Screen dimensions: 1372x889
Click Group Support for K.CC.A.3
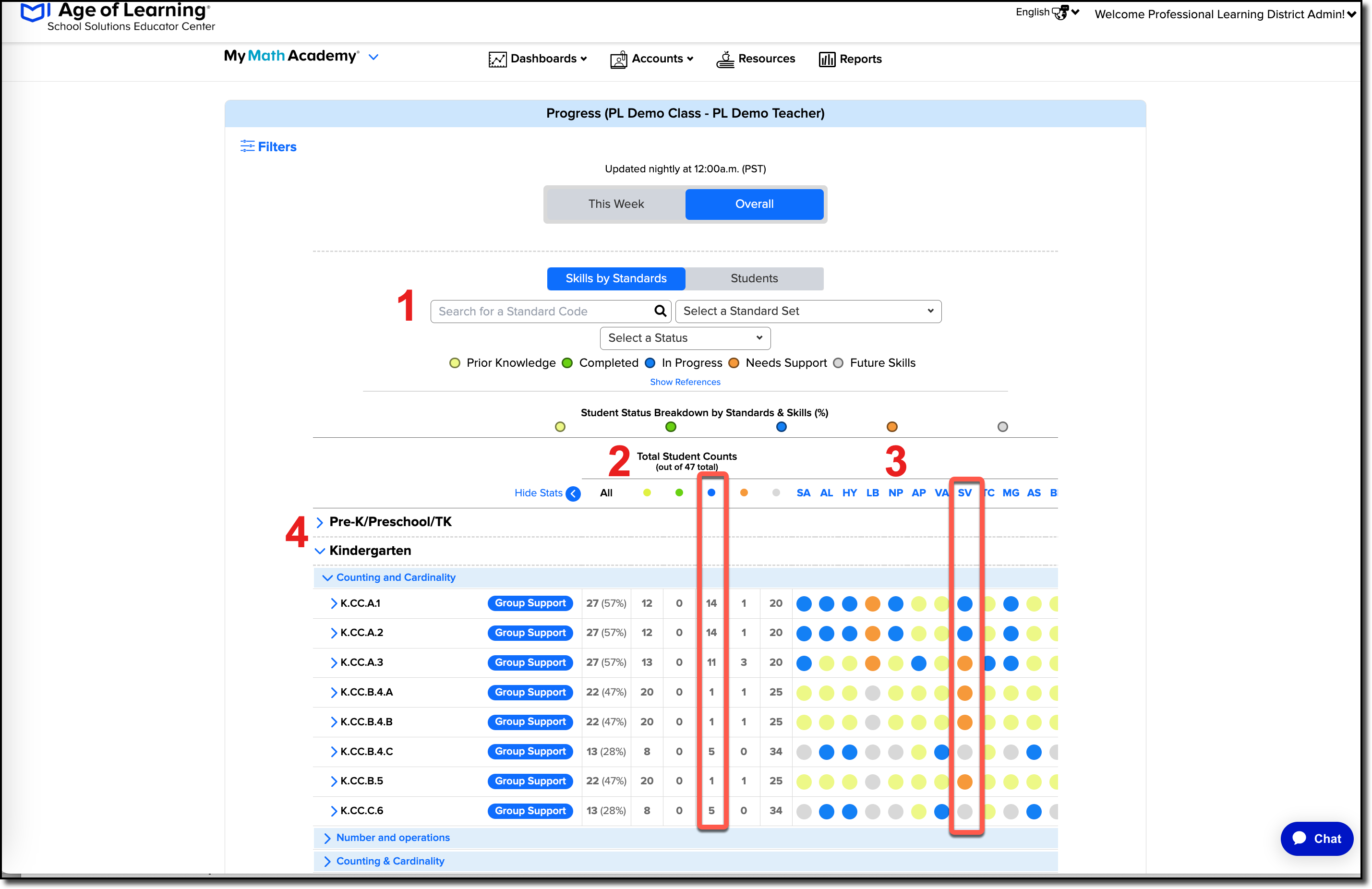pyautogui.click(x=530, y=663)
